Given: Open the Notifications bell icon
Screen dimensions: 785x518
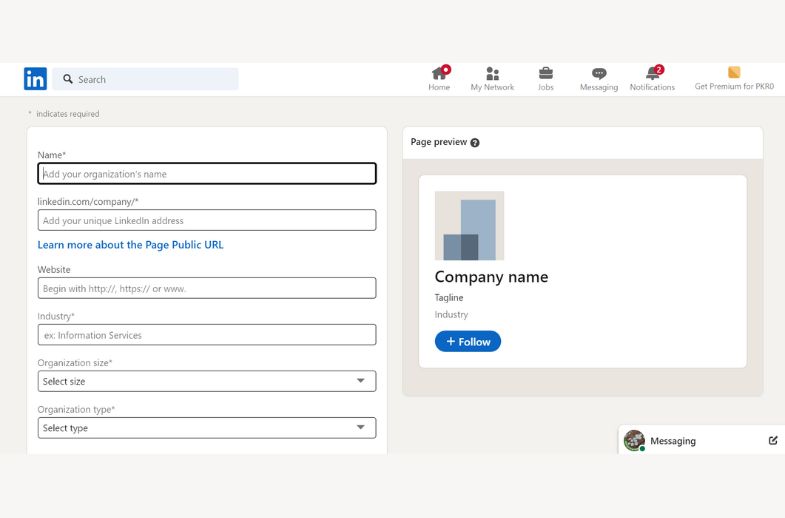Looking at the screenshot, I should (653, 73).
